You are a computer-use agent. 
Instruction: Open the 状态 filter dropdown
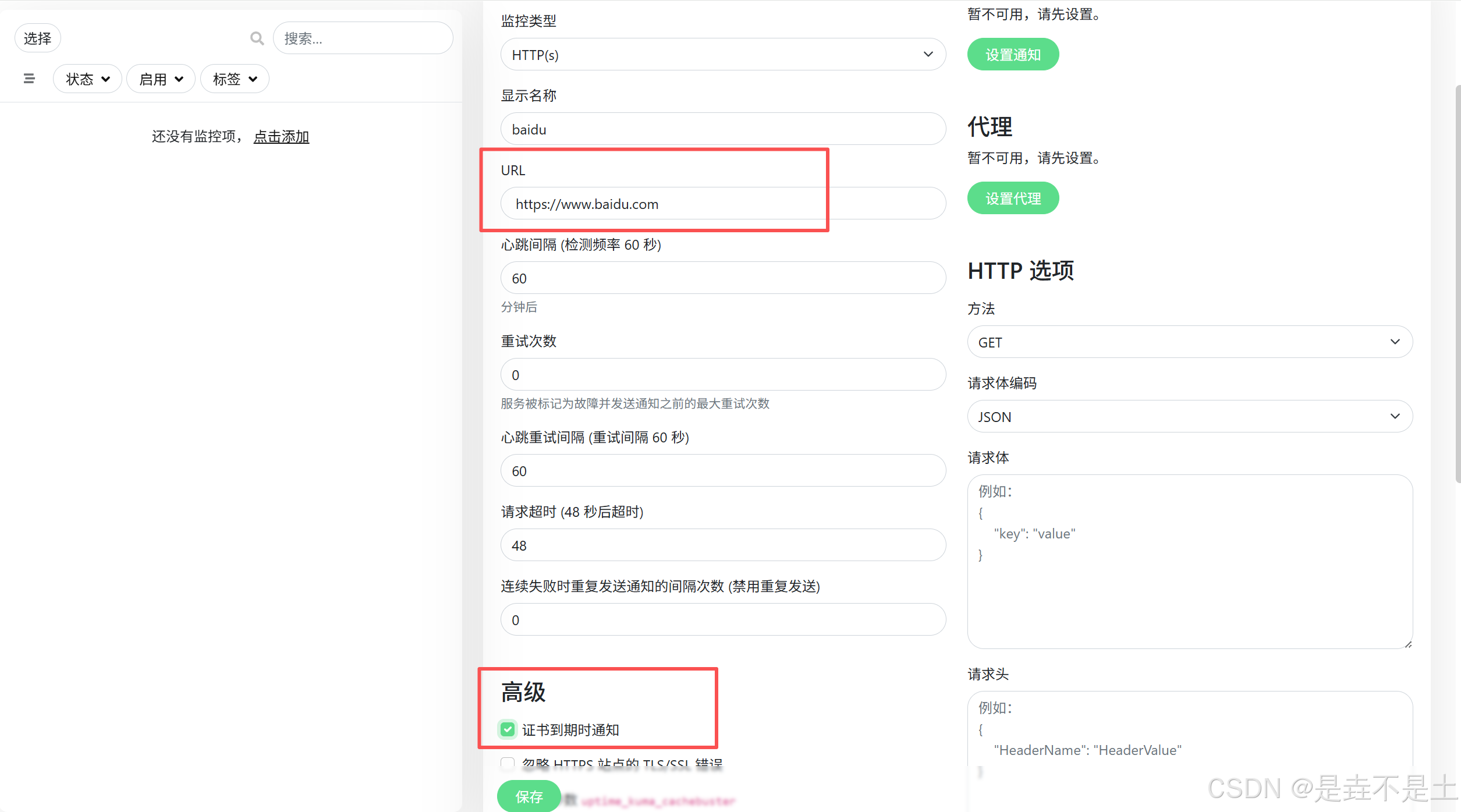(x=87, y=79)
